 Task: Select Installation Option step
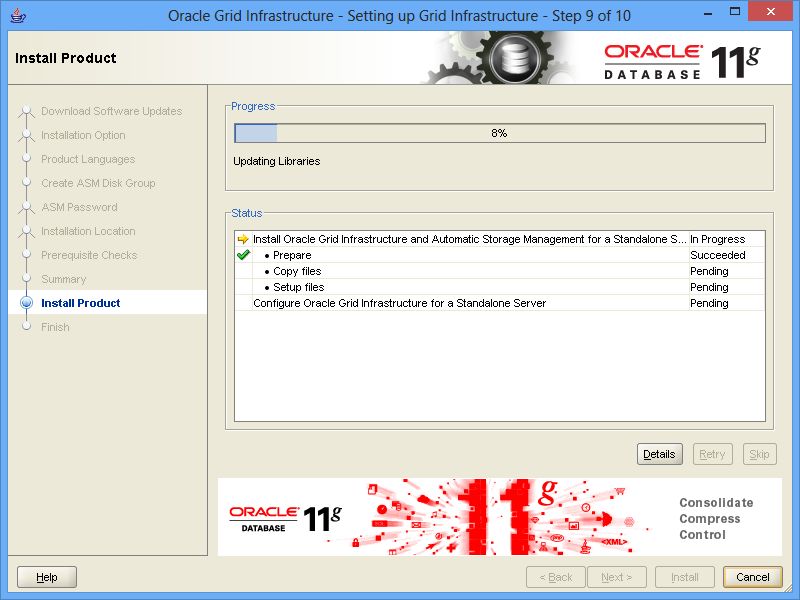click(83, 135)
